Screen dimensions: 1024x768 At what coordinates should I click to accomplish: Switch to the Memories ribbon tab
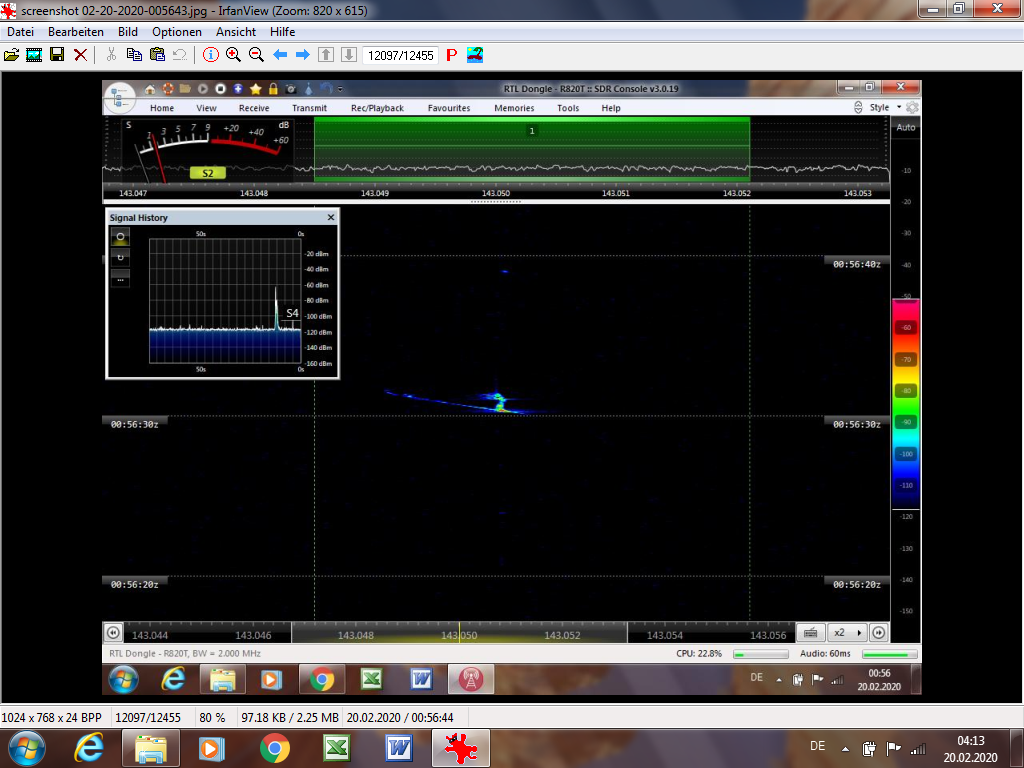tap(514, 108)
